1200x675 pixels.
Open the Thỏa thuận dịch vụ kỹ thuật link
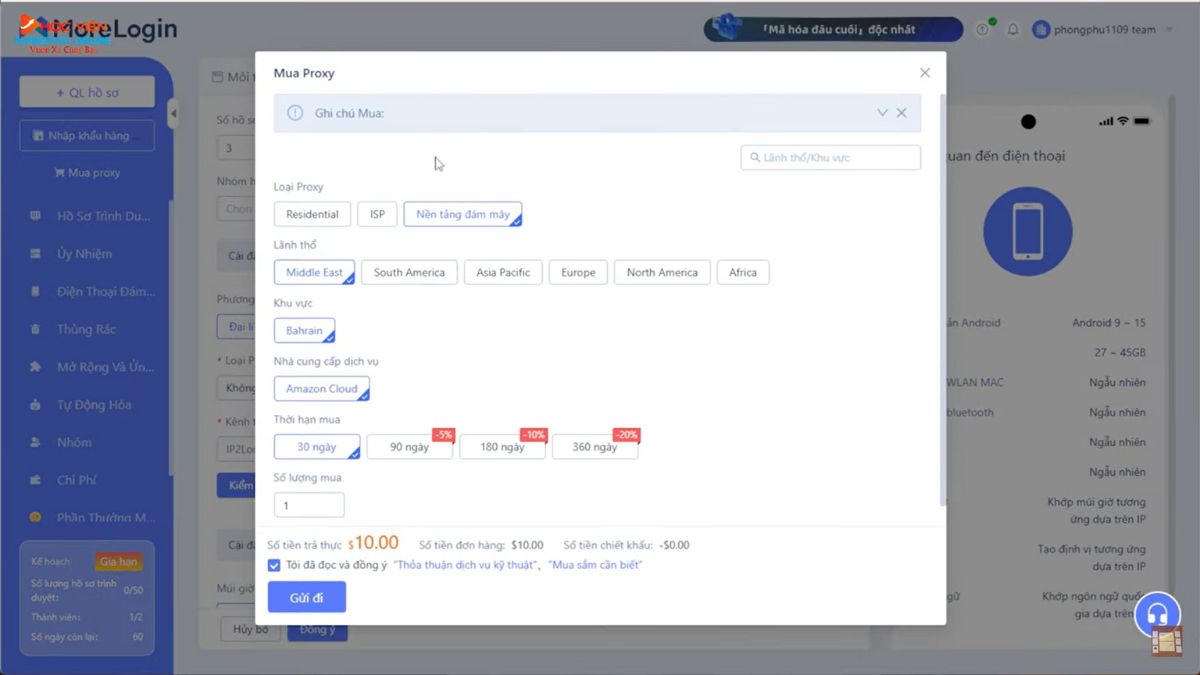point(467,565)
